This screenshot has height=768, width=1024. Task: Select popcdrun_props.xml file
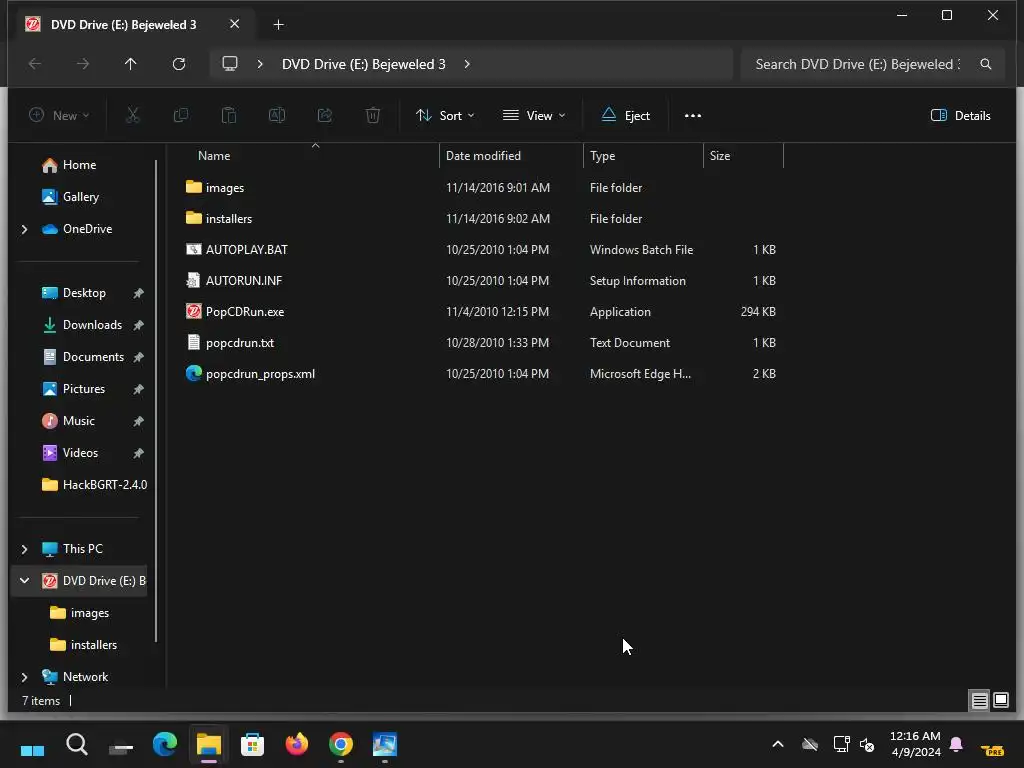[480, 374]
